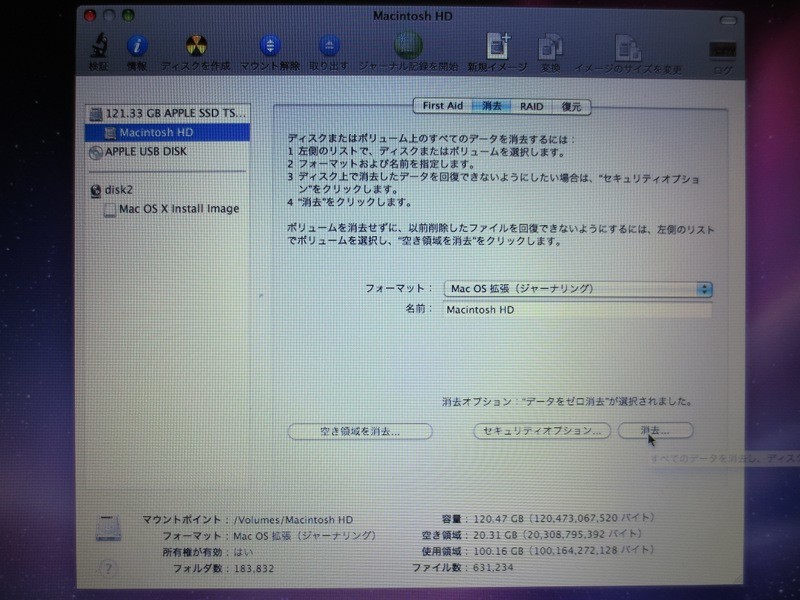This screenshot has height=600, width=800.
Task: Click the drive icon beside マウントポイント info
Action: coord(109,528)
